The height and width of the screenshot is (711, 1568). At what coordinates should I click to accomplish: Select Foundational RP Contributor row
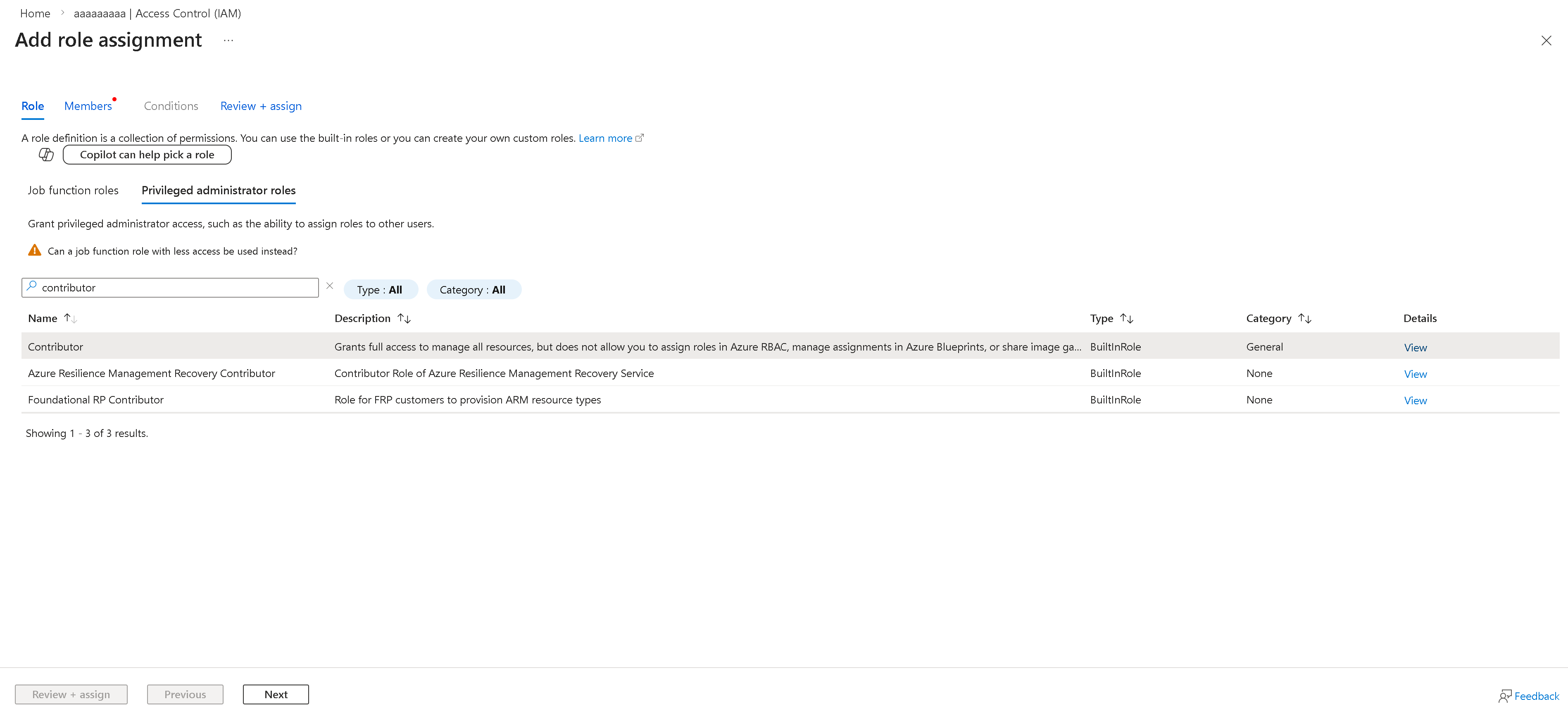pos(790,399)
